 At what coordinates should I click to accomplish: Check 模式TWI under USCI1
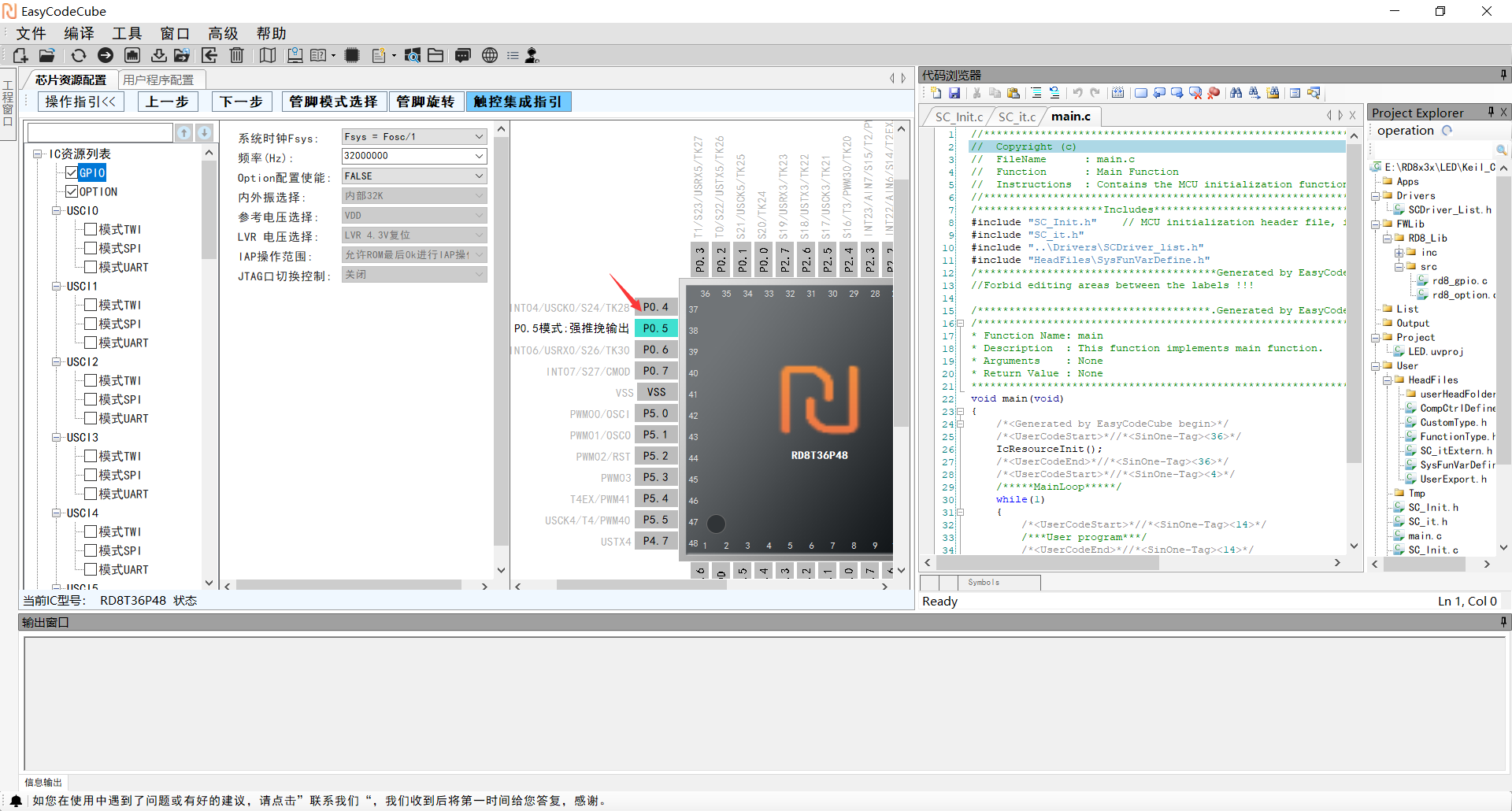pyautogui.click(x=91, y=305)
